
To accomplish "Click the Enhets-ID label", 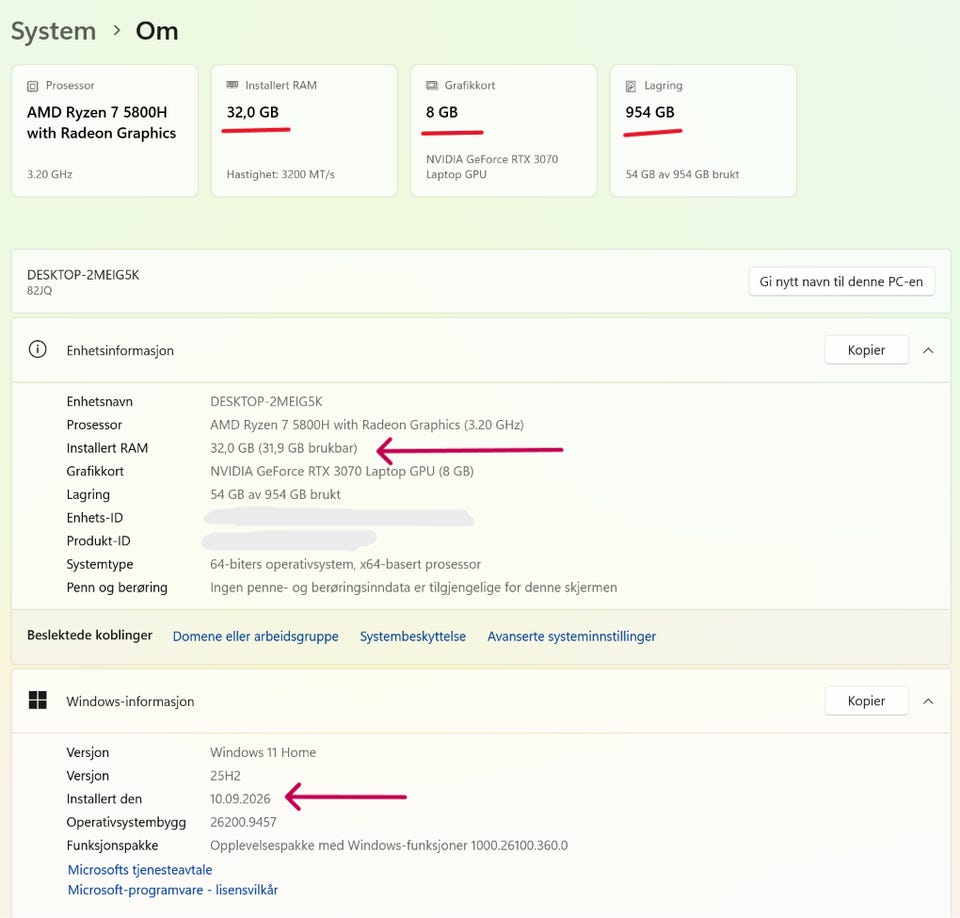I will 94,518.
